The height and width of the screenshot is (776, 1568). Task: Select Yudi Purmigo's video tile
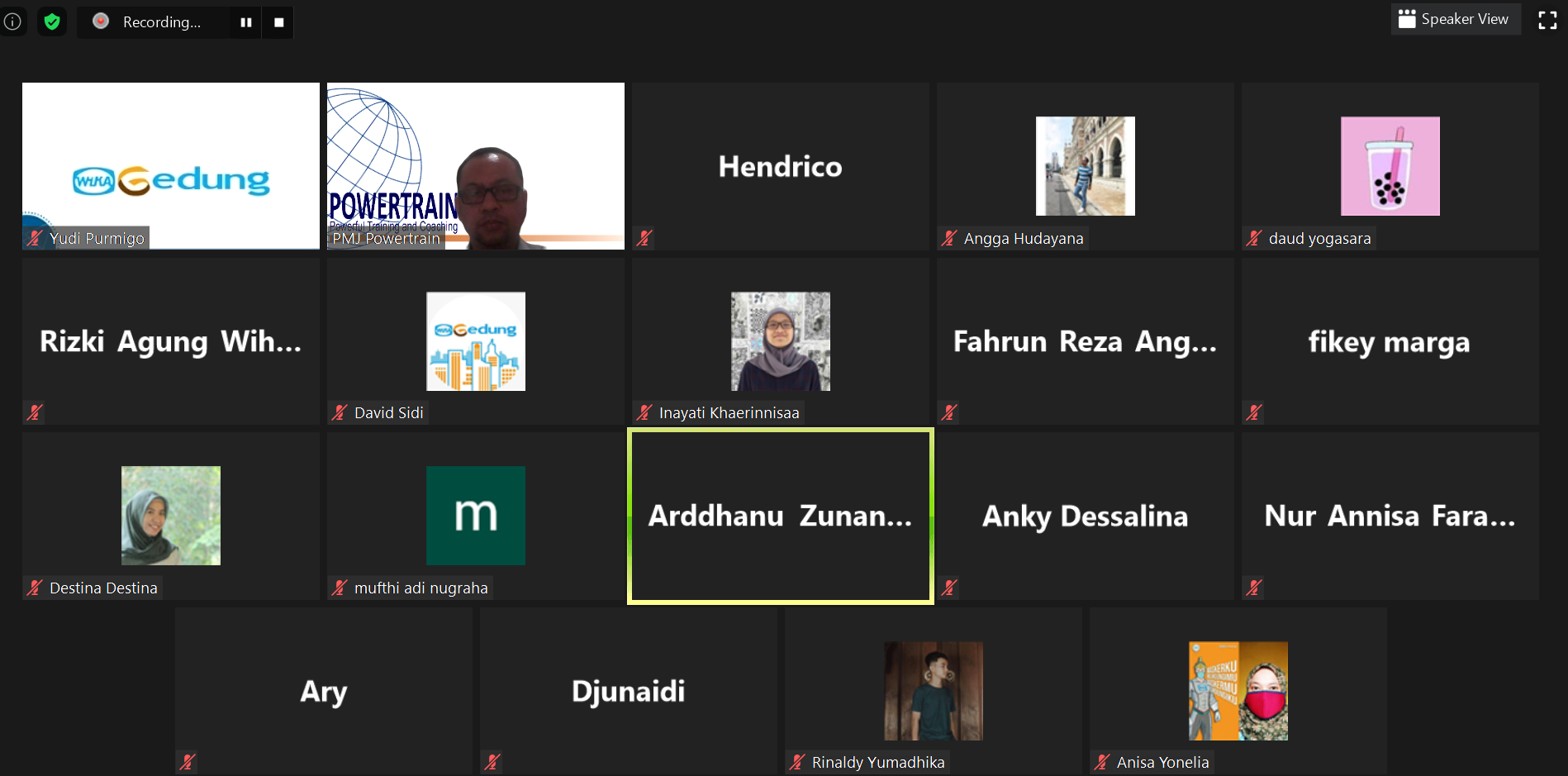click(170, 165)
